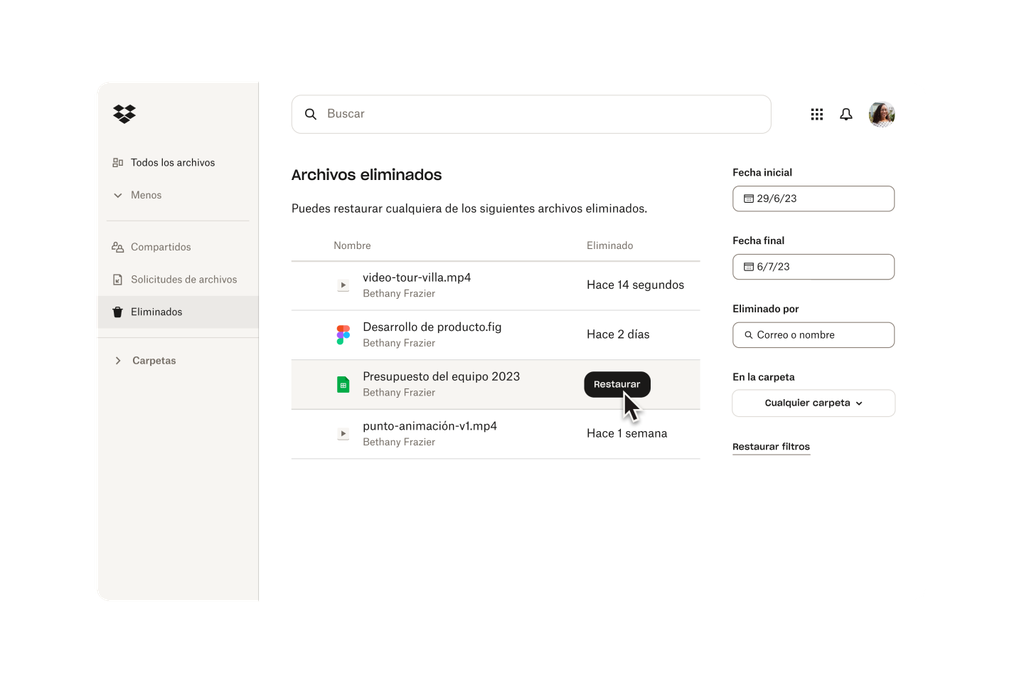Viewport: 1024px width, 683px height.
Task: Click the trash icon next to Eliminados
Action: coord(119,312)
